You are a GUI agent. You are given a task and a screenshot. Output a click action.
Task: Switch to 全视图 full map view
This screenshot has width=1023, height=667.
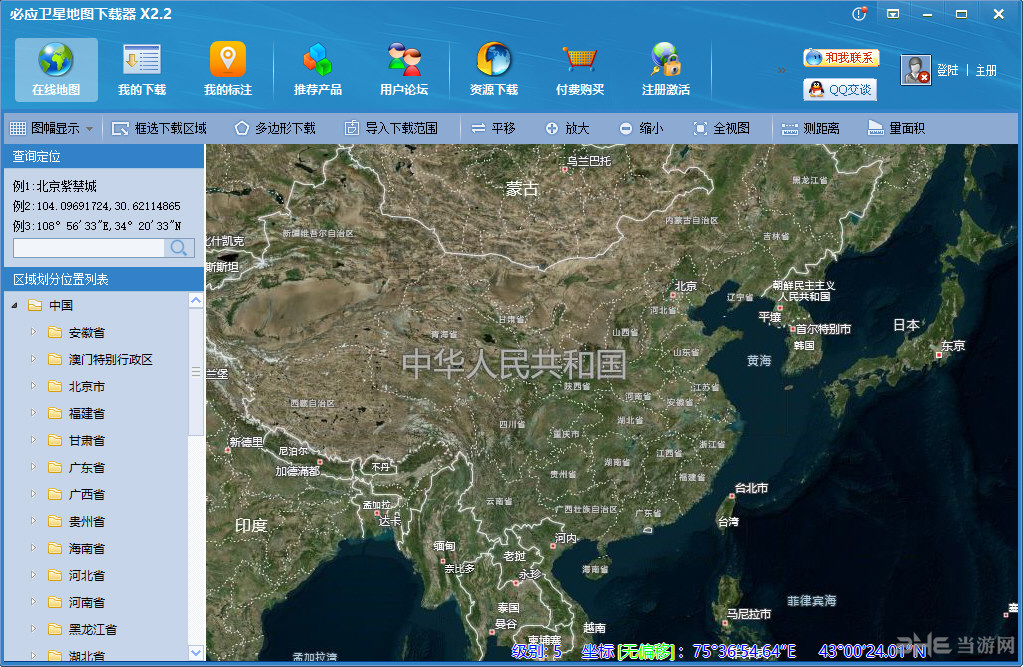click(720, 127)
